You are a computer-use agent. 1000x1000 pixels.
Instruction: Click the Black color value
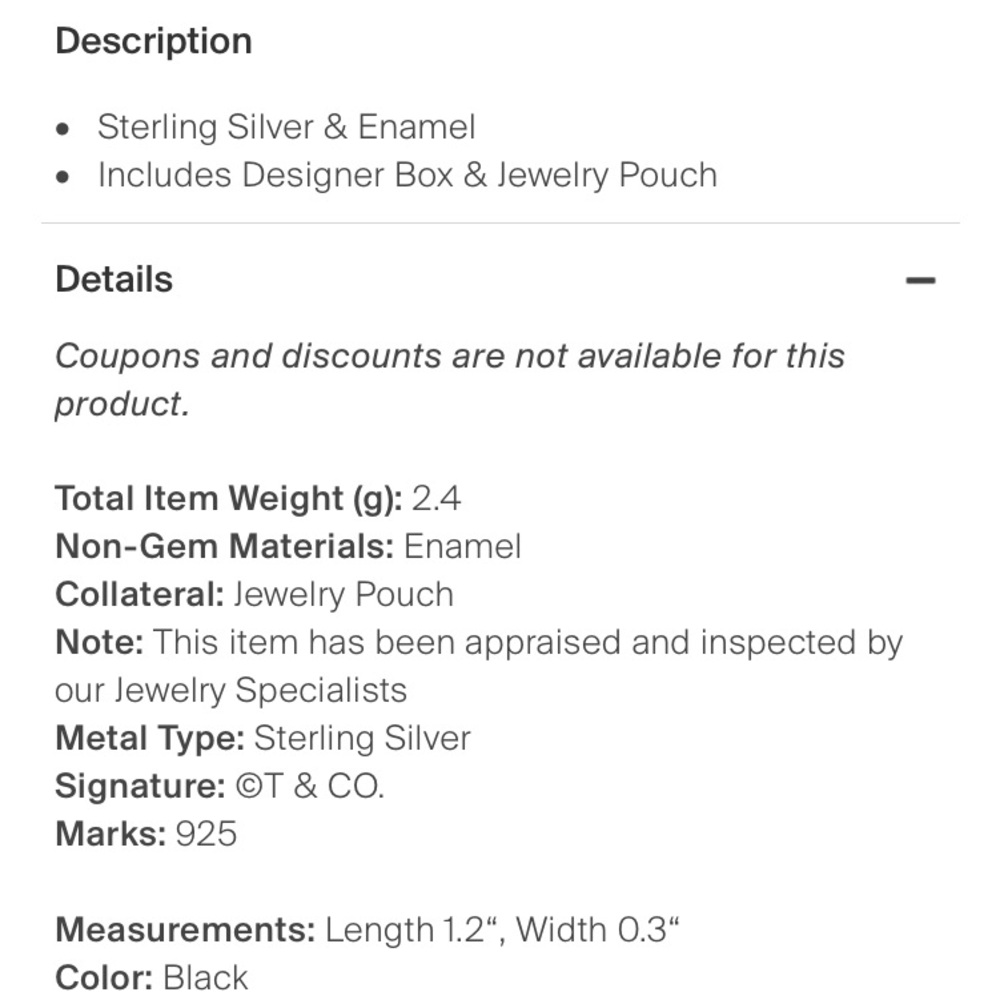click(205, 978)
